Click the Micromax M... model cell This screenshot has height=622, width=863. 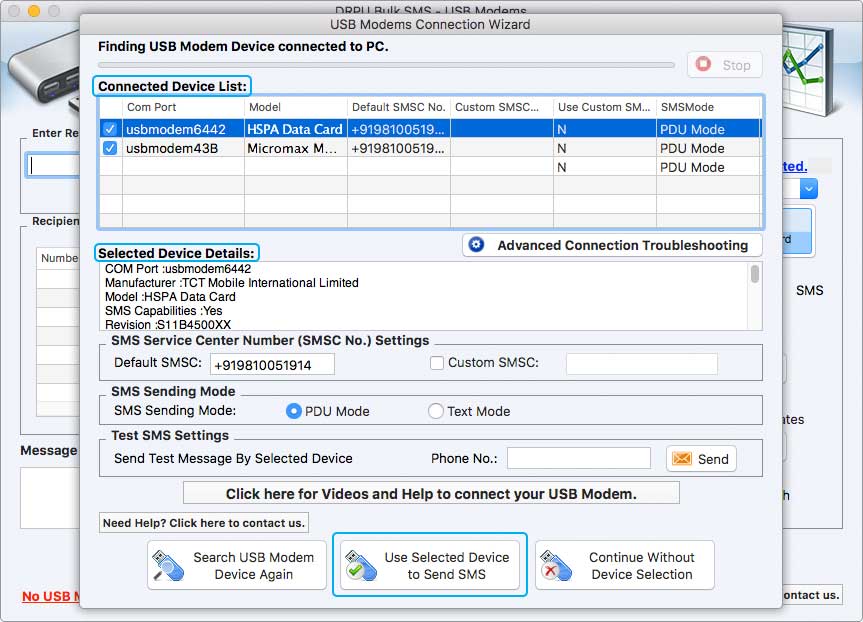[x=296, y=148]
